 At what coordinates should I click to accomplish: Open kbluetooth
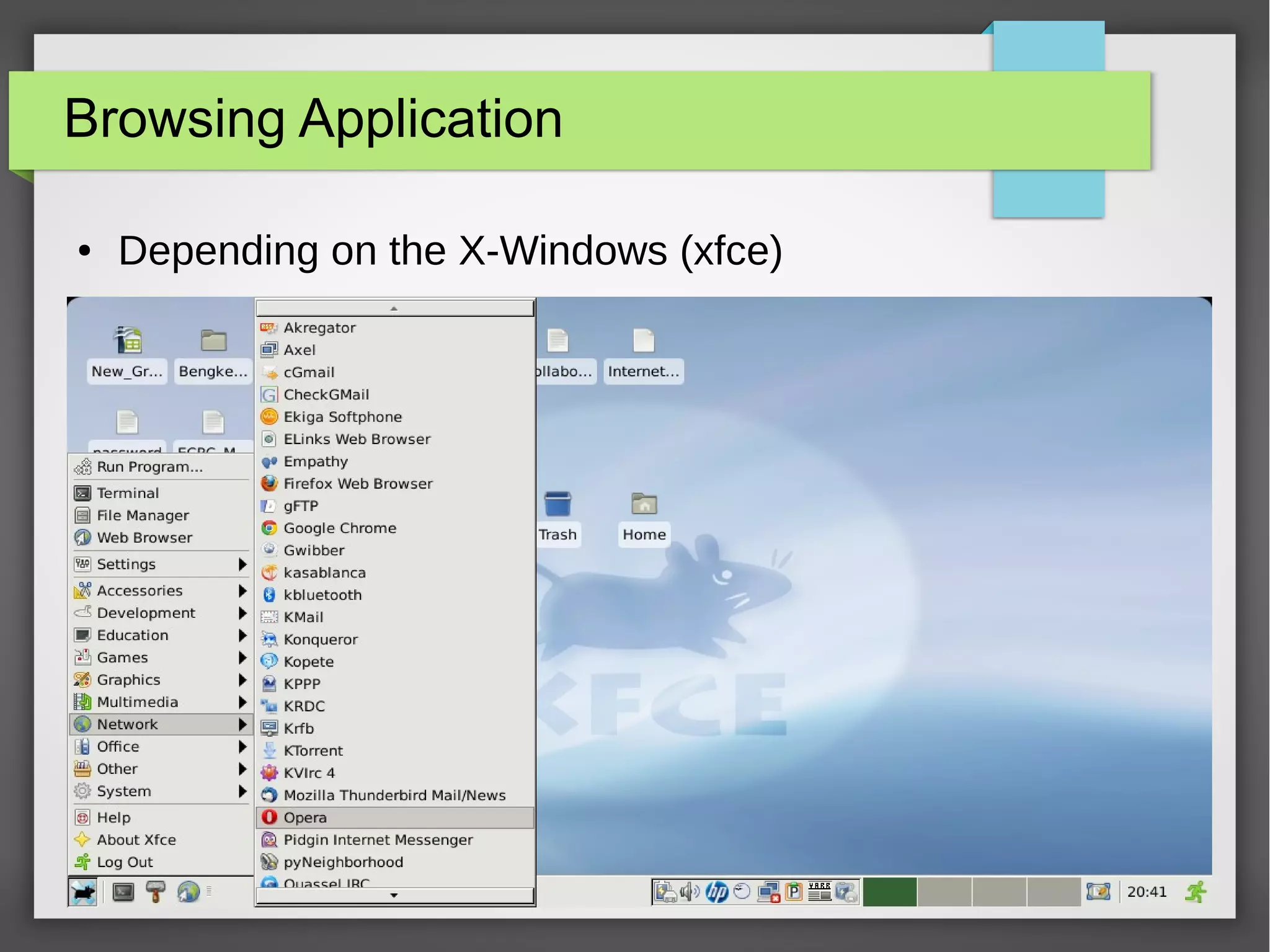click(395, 595)
